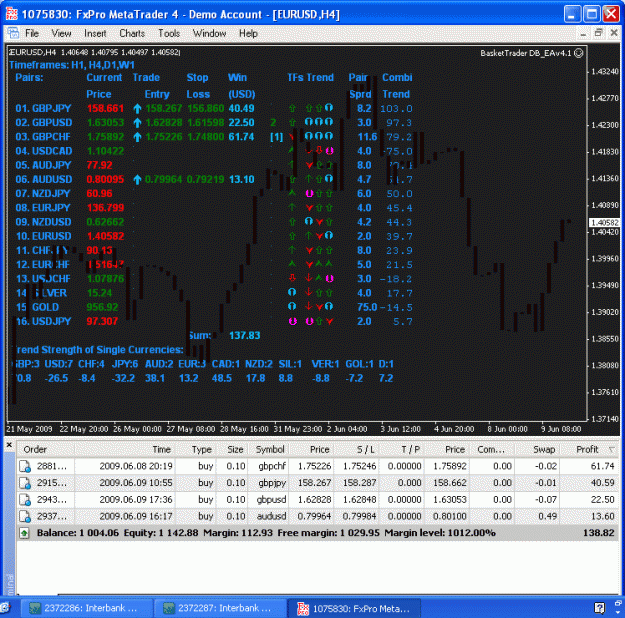Click the chart document icon beside File menu
The height and width of the screenshot is (618, 625).
point(13,33)
